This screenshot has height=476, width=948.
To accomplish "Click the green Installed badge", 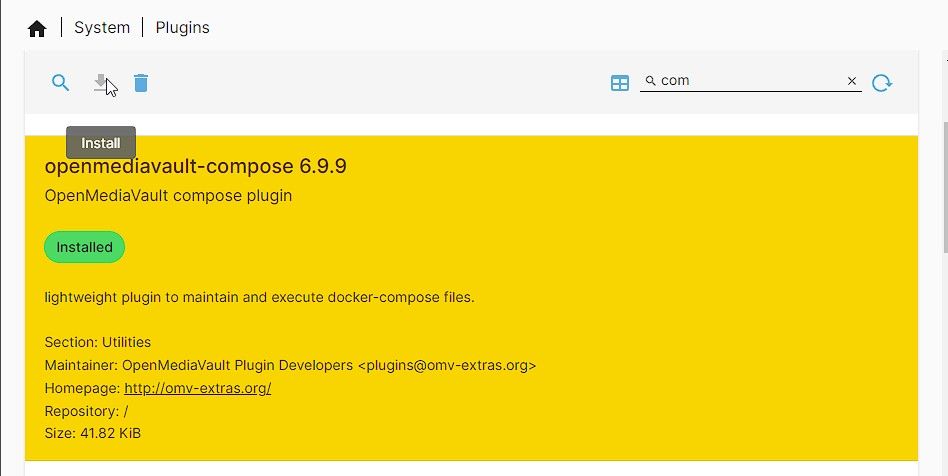I will (x=84, y=247).
